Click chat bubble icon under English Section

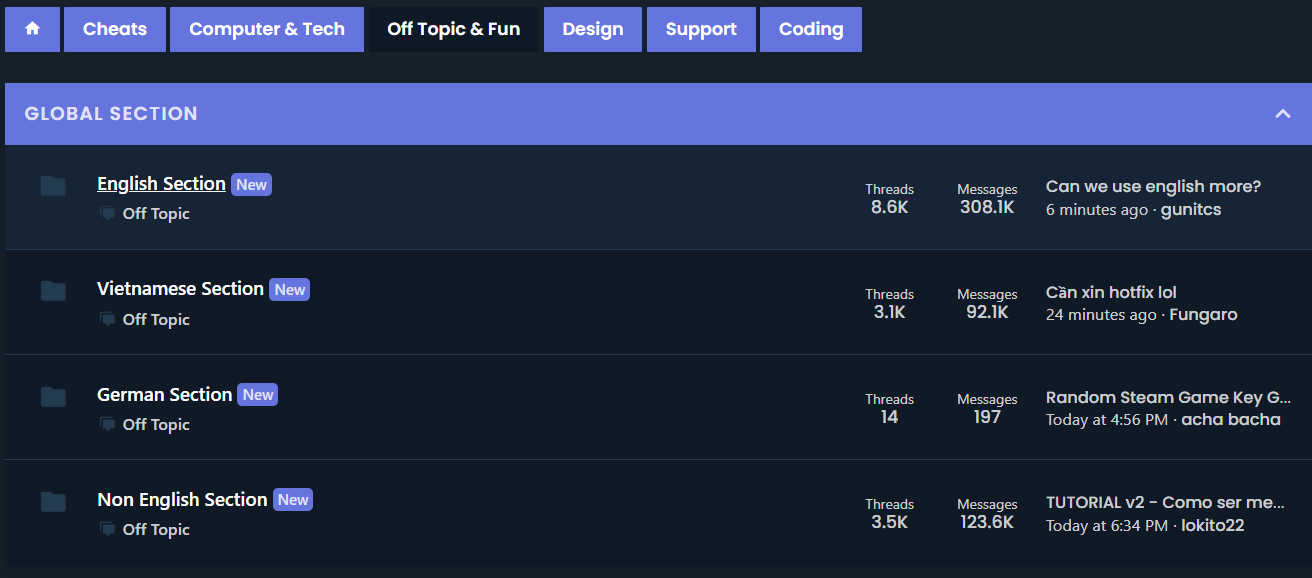click(107, 213)
